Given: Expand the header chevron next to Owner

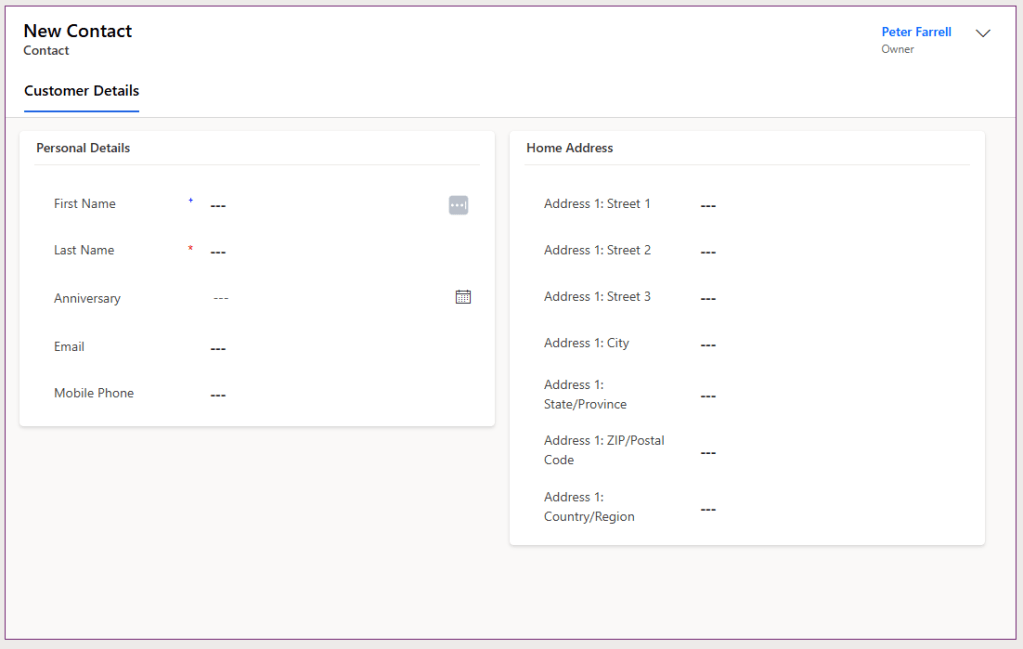Looking at the screenshot, I should (x=983, y=33).
